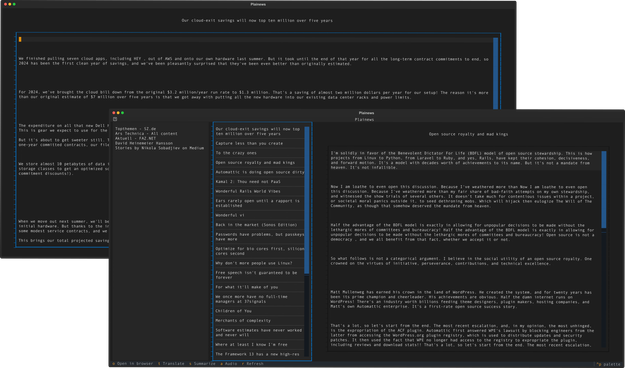Select the 'Aktuell - FAZ.NET' feed
Image resolution: width=625 pixels, height=368 pixels.
136,138
